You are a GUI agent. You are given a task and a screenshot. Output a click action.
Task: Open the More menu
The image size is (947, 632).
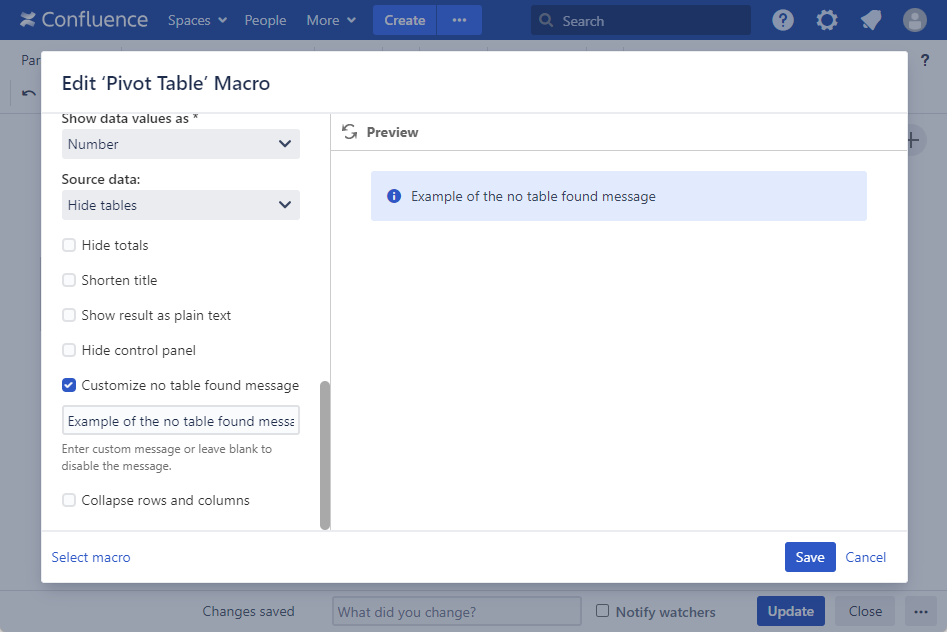pyautogui.click(x=331, y=20)
